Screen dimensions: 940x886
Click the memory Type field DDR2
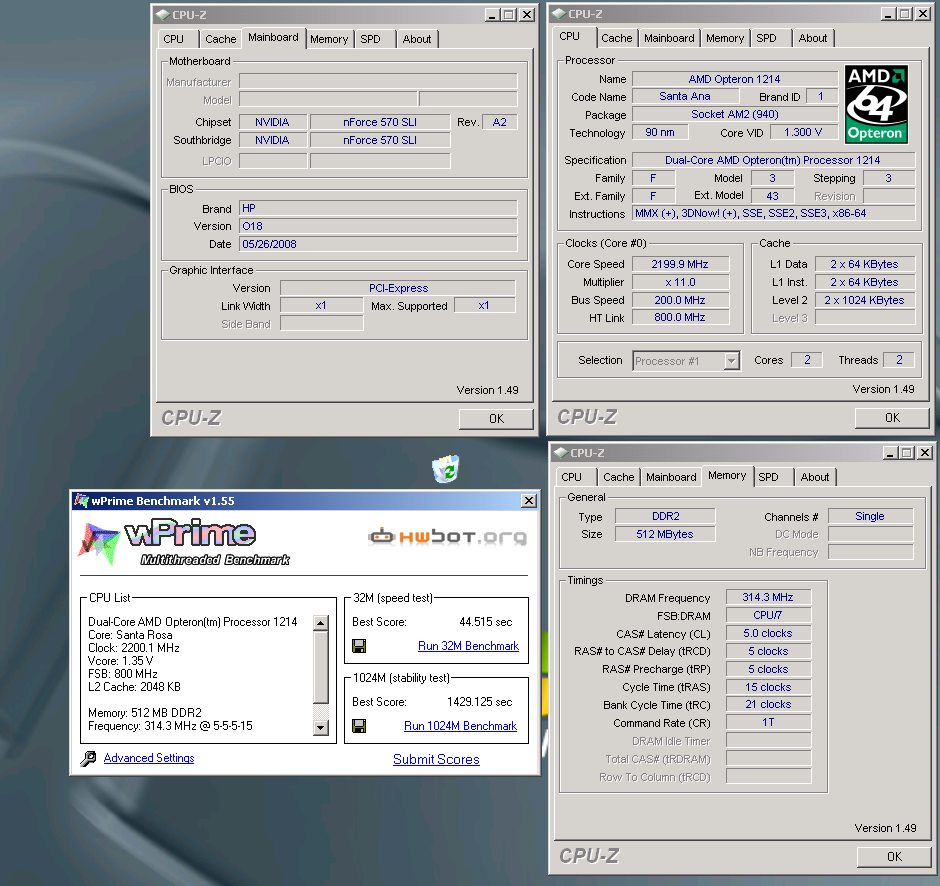[665, 516]
